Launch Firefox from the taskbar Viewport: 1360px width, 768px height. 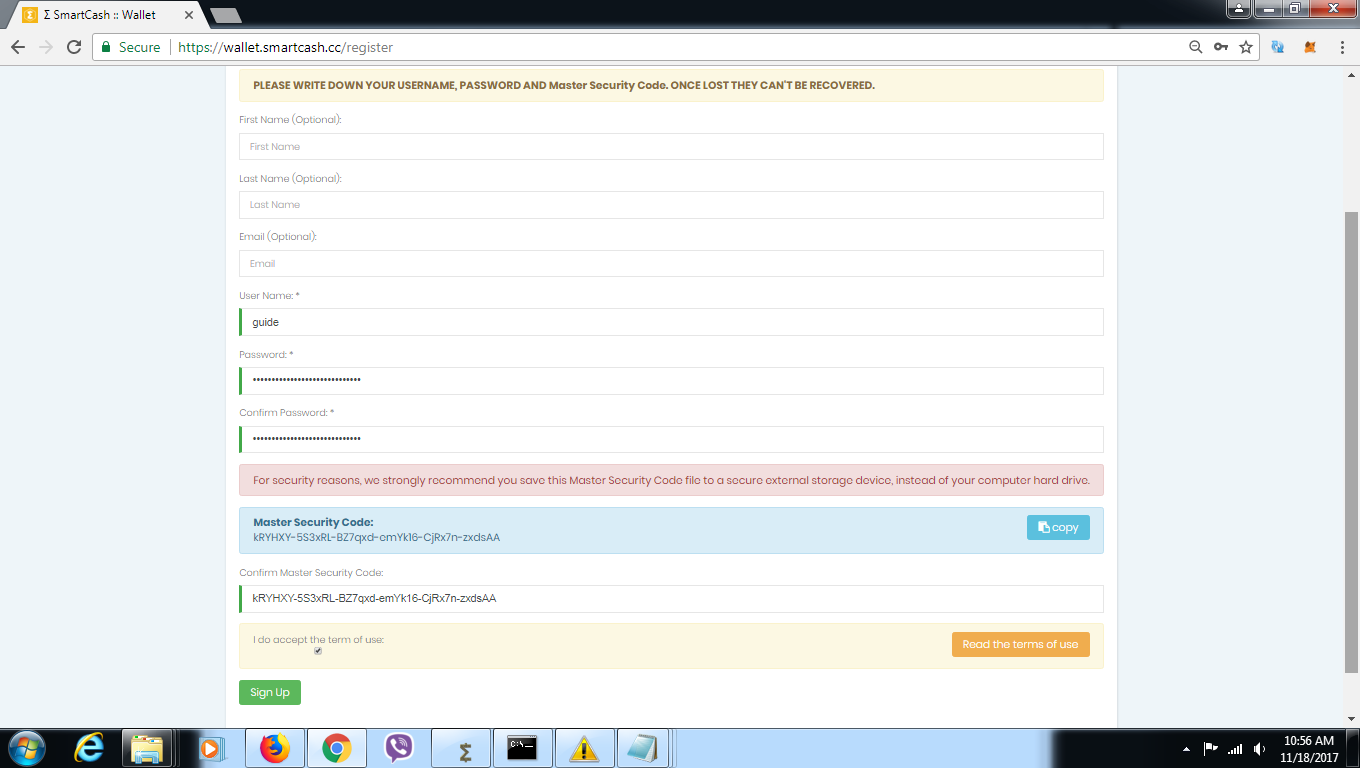274,748
